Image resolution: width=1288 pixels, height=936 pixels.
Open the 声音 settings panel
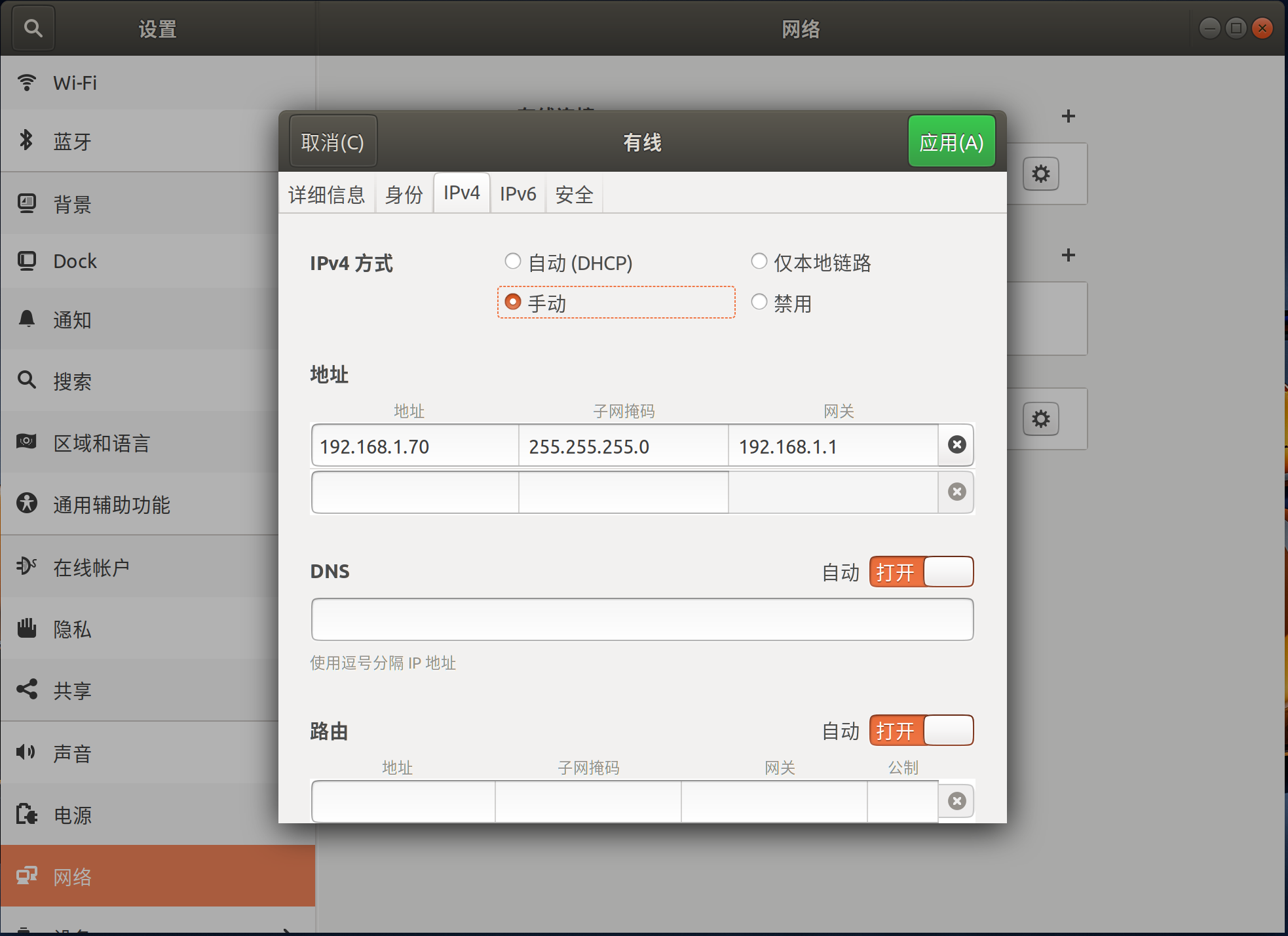[72, 752]
